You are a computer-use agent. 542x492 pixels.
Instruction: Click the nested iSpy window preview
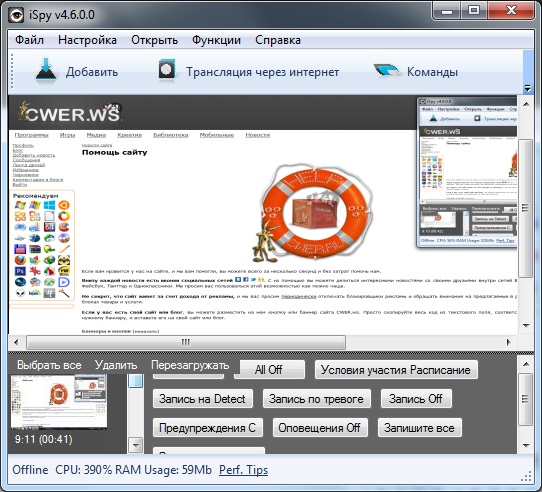pyautogui.click(x=467, y=172)
